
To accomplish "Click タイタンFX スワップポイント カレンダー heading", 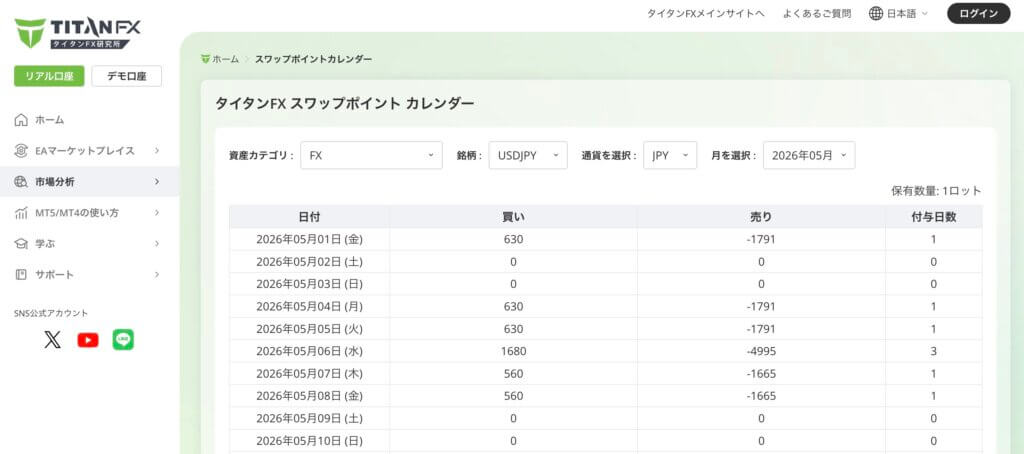I will pyautogui.click(x=345, y=103).
